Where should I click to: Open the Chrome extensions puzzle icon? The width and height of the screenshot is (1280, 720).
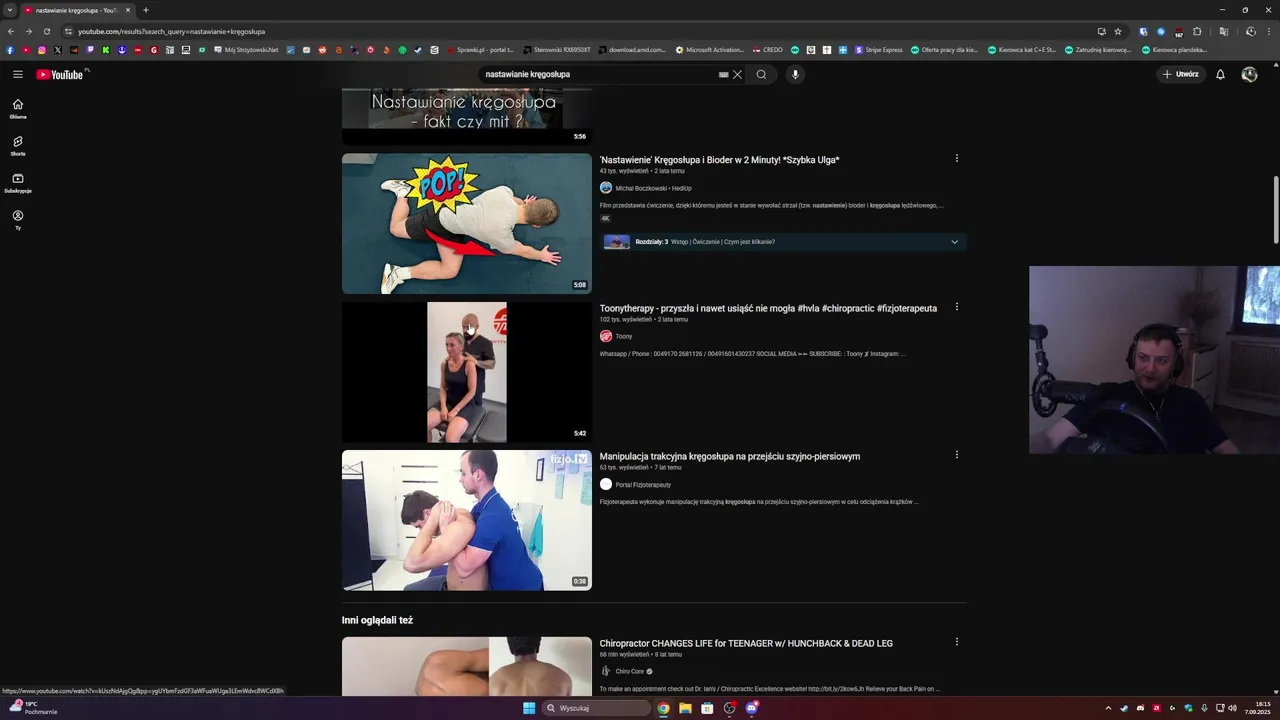[x=1197, y=31]
